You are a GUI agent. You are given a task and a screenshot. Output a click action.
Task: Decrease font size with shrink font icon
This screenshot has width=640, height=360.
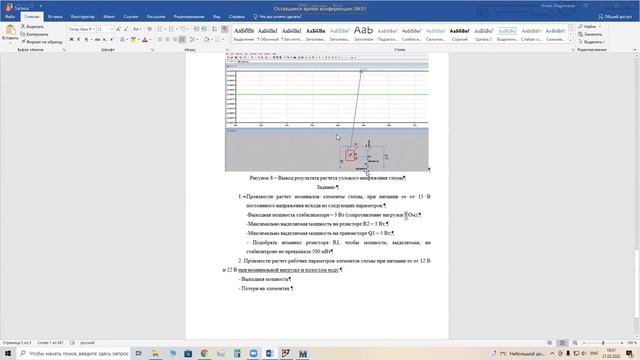126,29
